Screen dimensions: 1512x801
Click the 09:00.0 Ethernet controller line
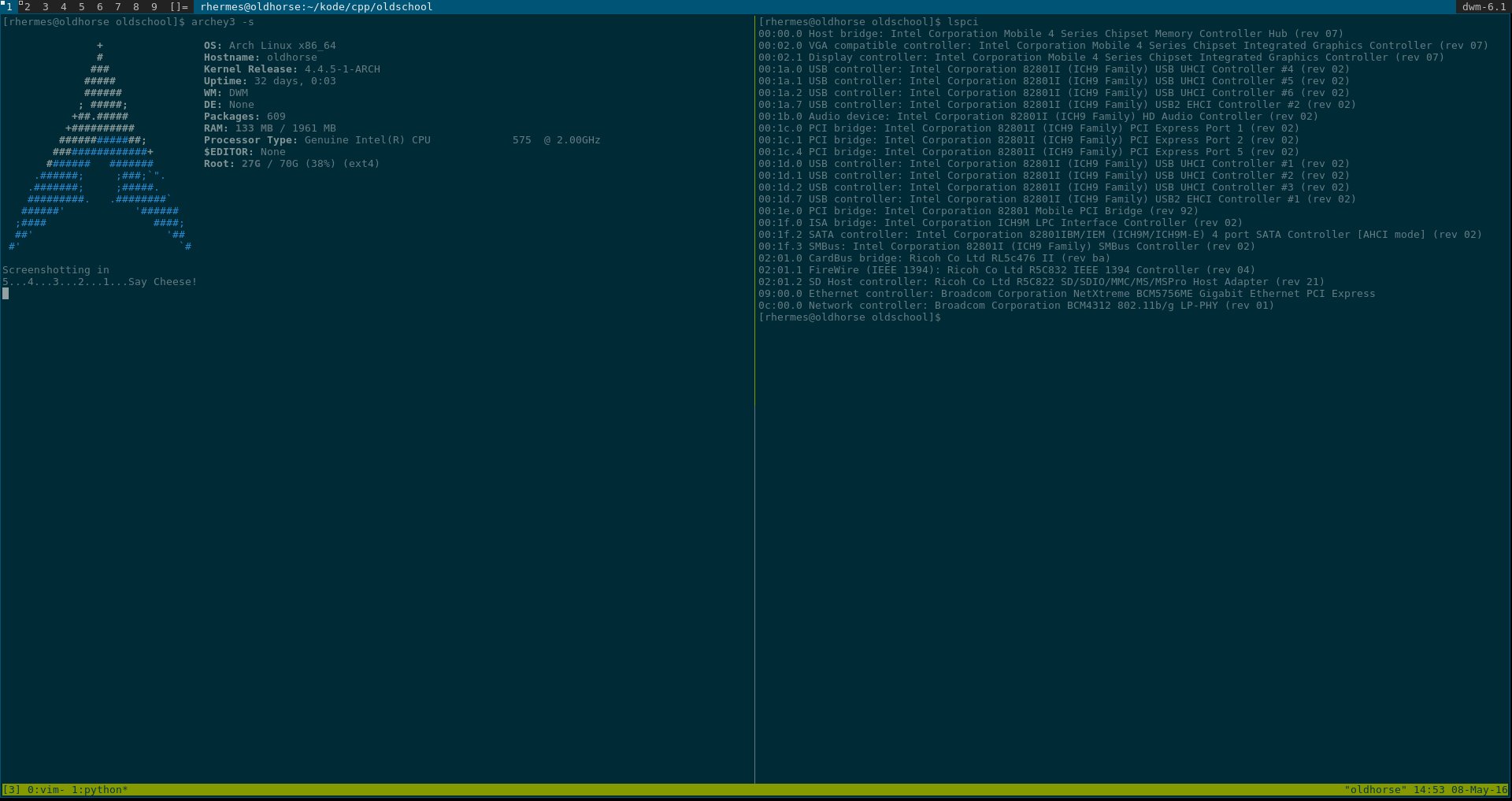coord(1066,294)
